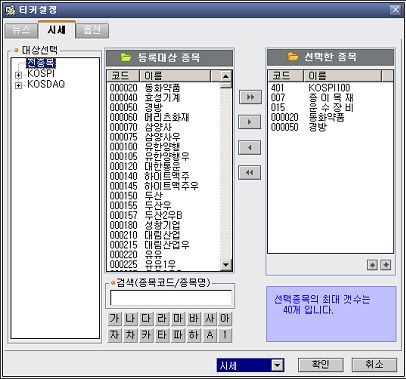Filter stocks with the 다 button
The height and width of the screenshot is (379, 406).
pyautogui.click(x=146, y=319)
